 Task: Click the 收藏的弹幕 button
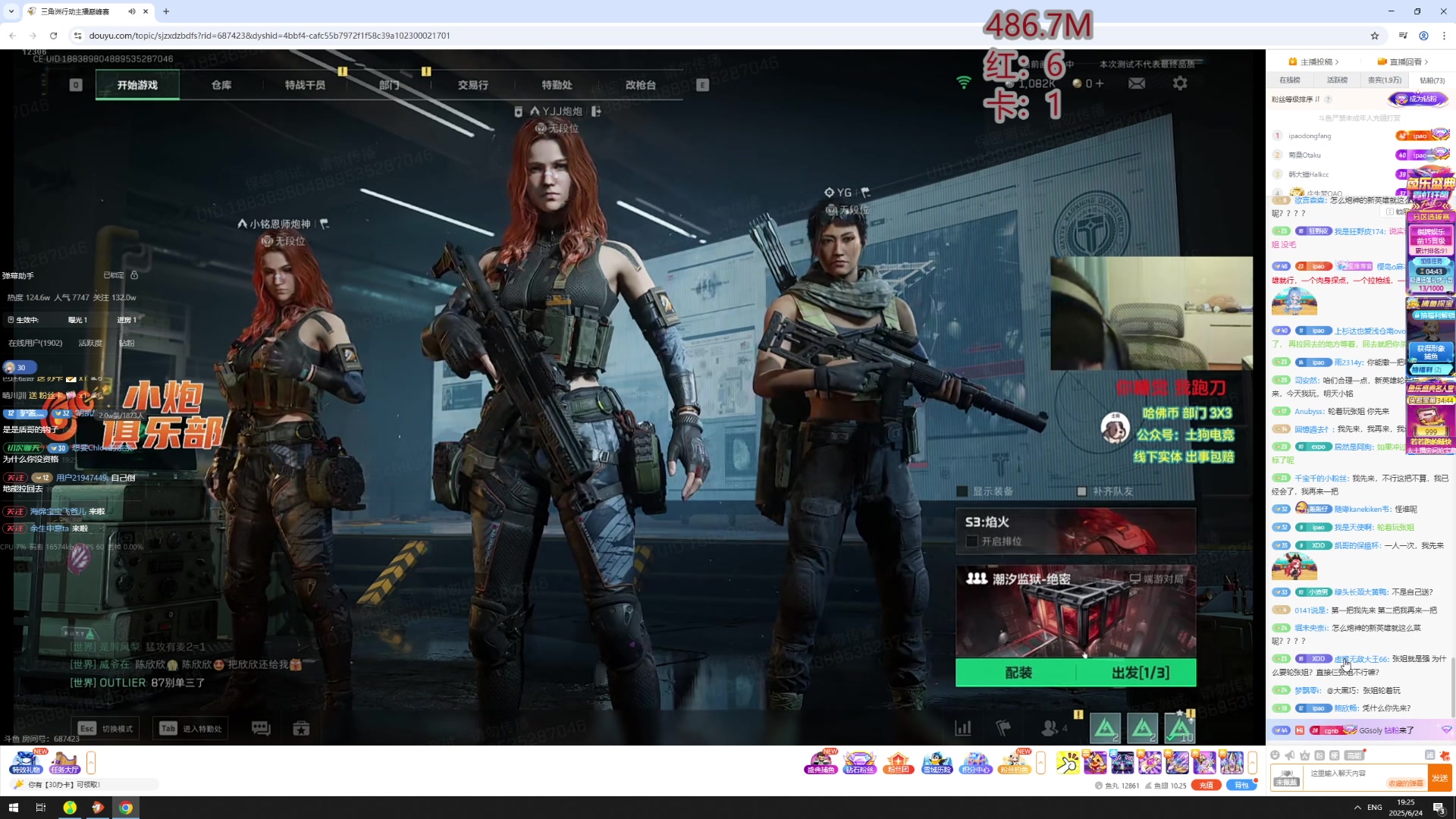[x=1405, y=783]
